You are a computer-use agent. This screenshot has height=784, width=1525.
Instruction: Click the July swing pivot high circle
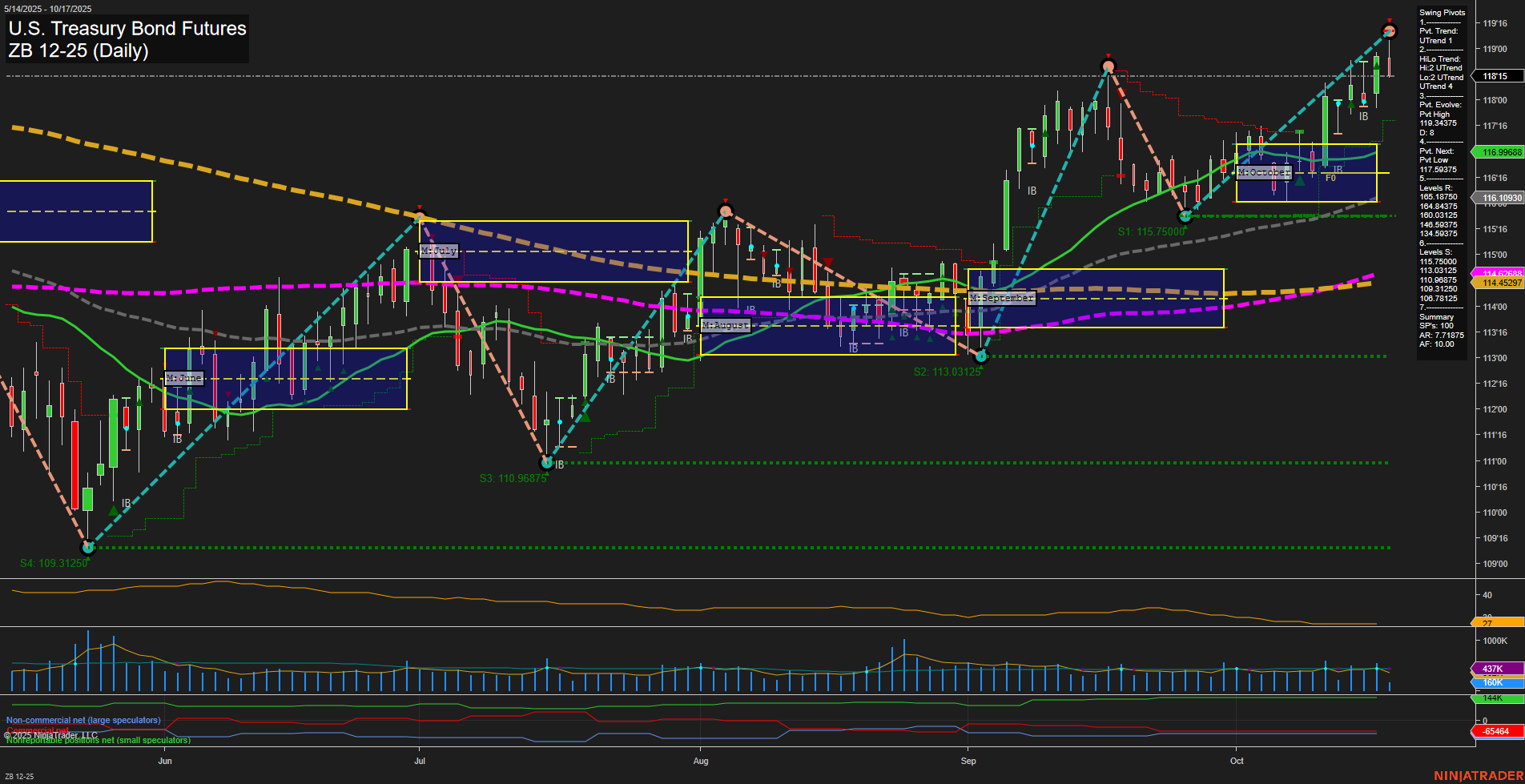[x=420, y=216]
